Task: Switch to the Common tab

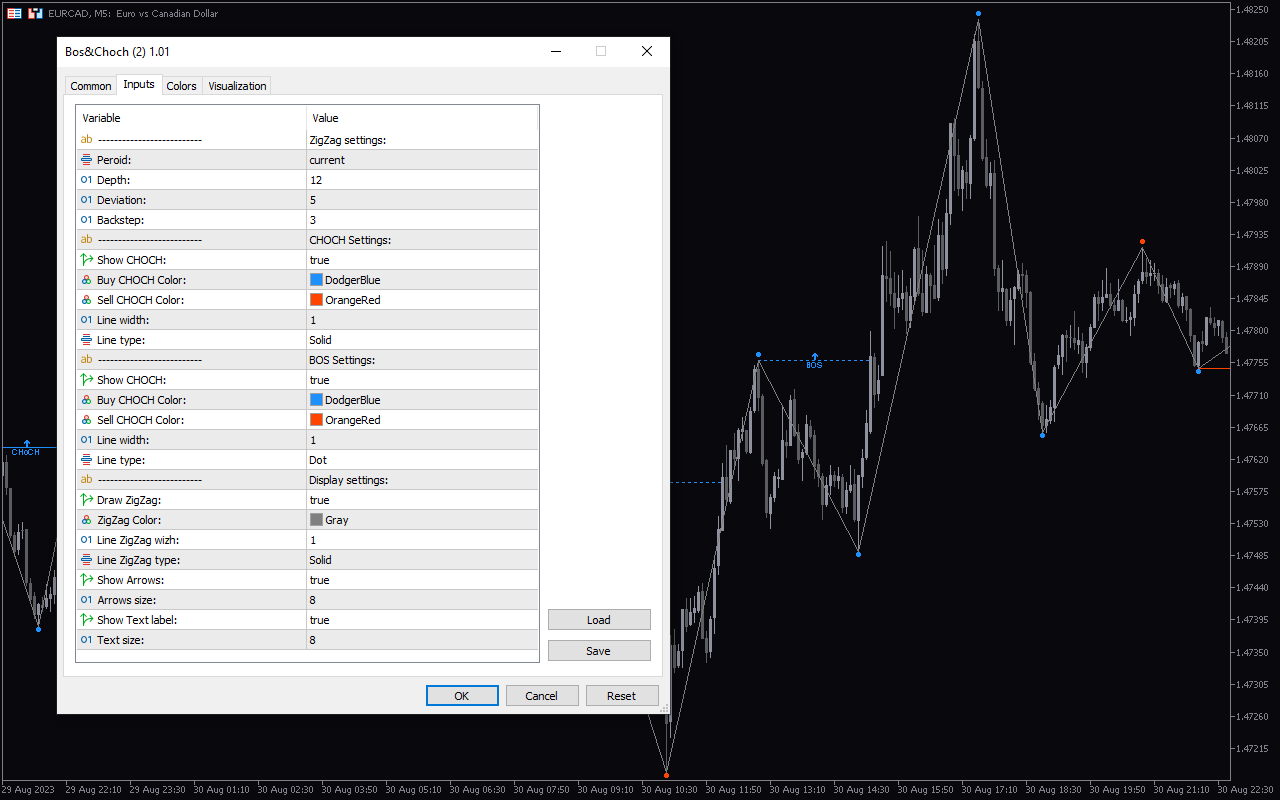Action: pyautogui.click(x=91, y=86)
